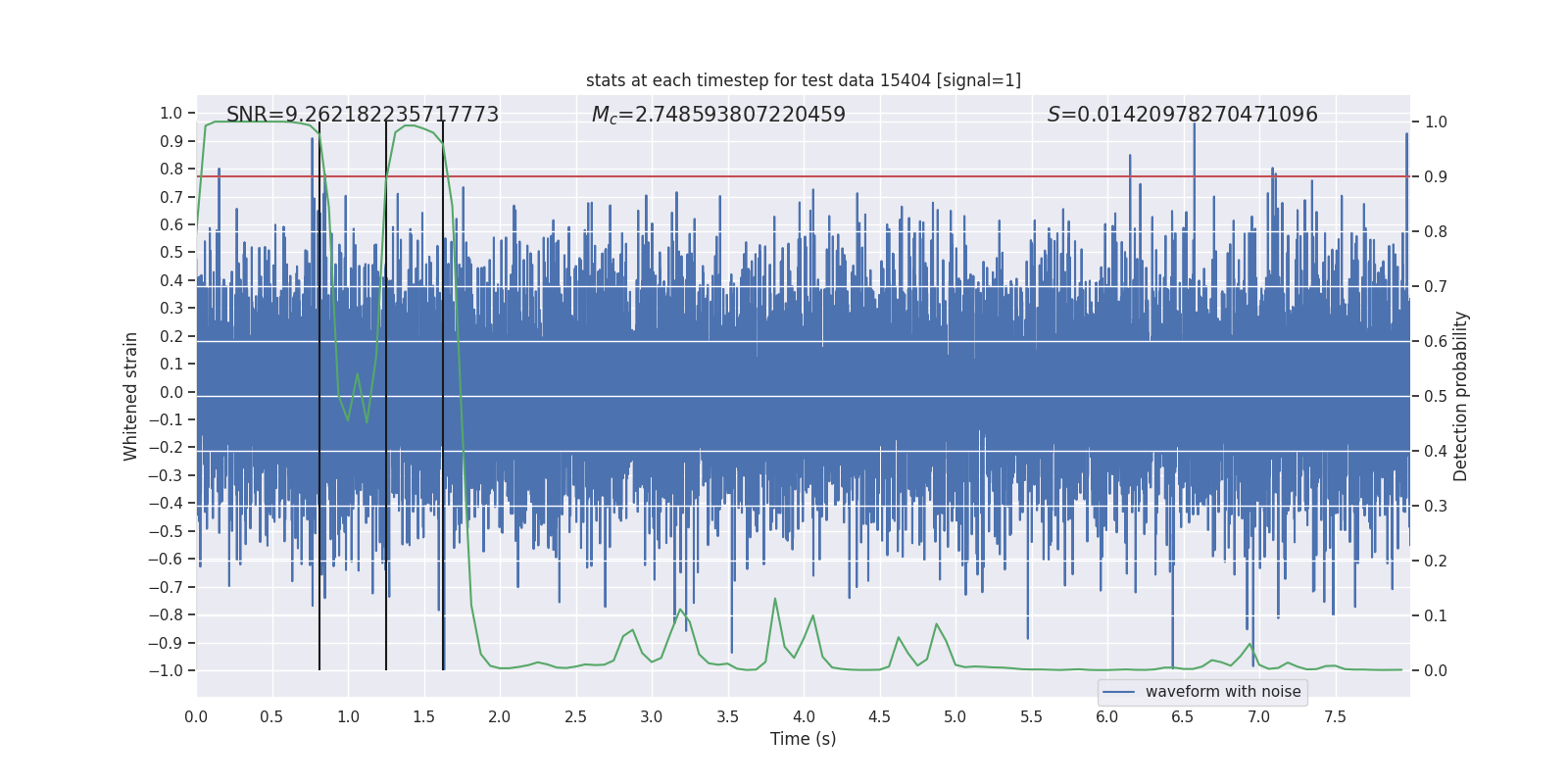Click the red horizontal threshold line
Image resolution: width=1568 pixels, height=784 pixels.
pyautogui.click(x=804, y=177)
